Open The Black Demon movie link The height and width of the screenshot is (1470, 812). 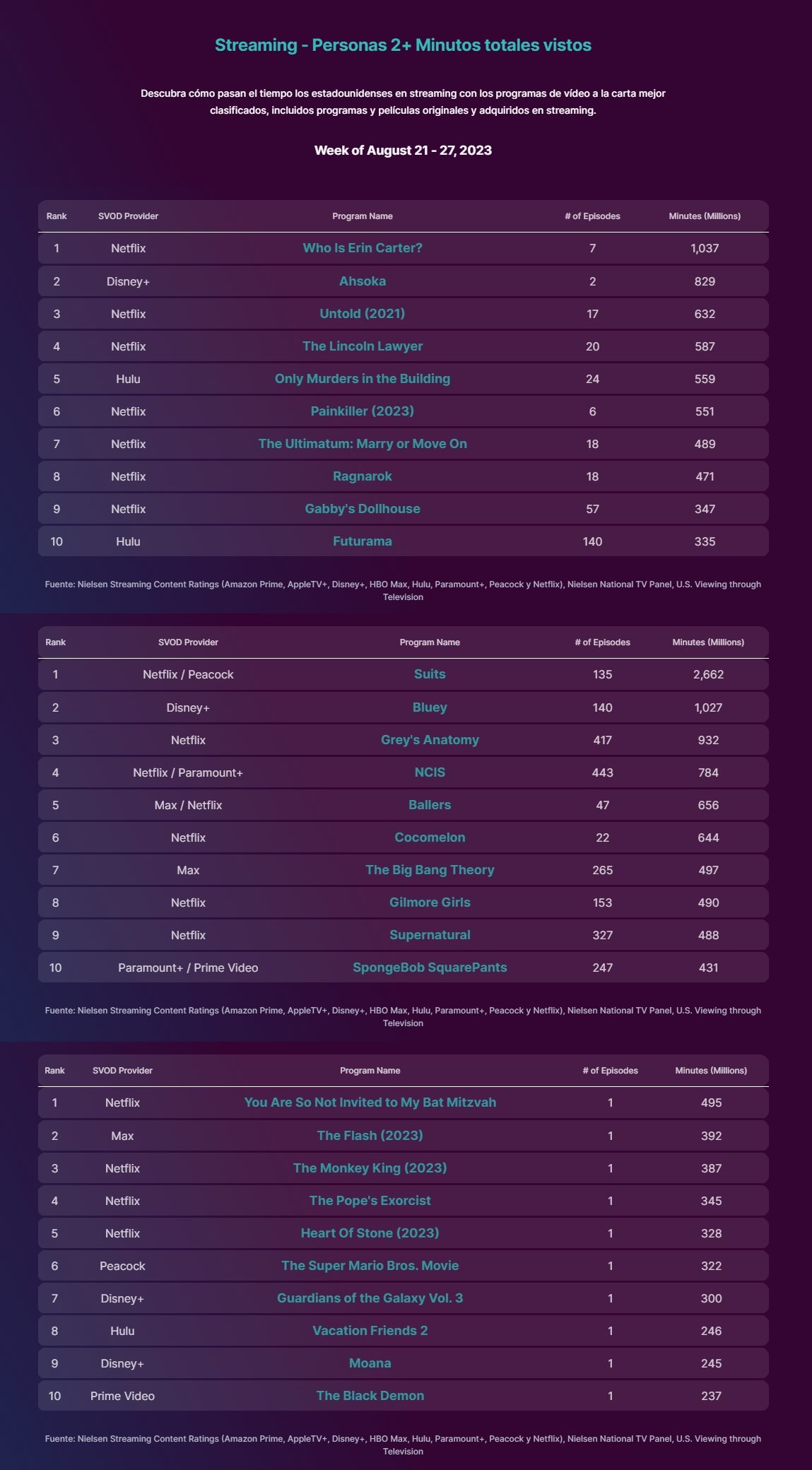coord(370,1396)
